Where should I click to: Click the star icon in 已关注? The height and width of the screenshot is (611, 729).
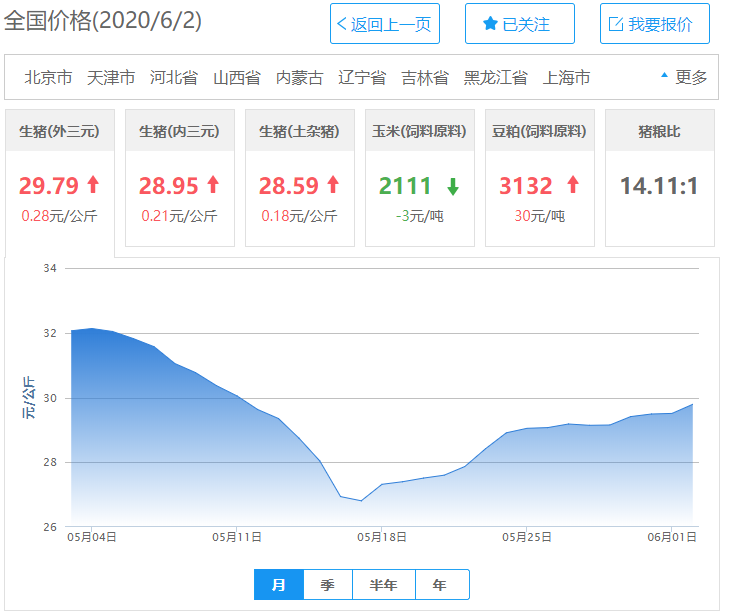tap(490, 24)
